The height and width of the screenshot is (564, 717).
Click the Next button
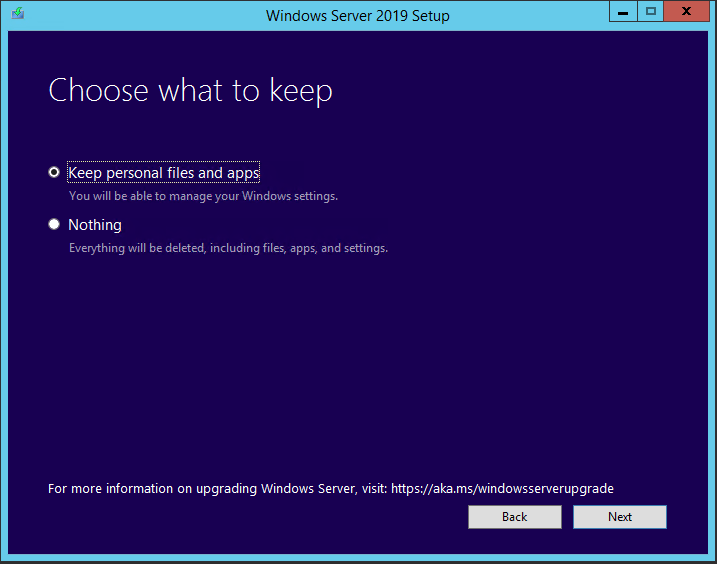point(619,517)
